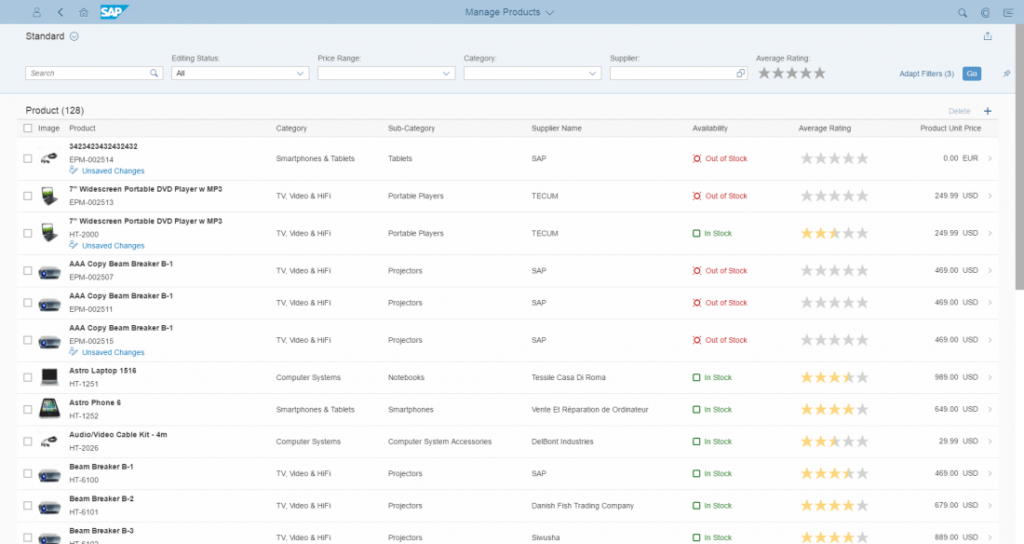The width and height of the screenshot is (1024, 544).
Task: Select checkbox for Beam Breaker B-2
Action: (27, 505)
